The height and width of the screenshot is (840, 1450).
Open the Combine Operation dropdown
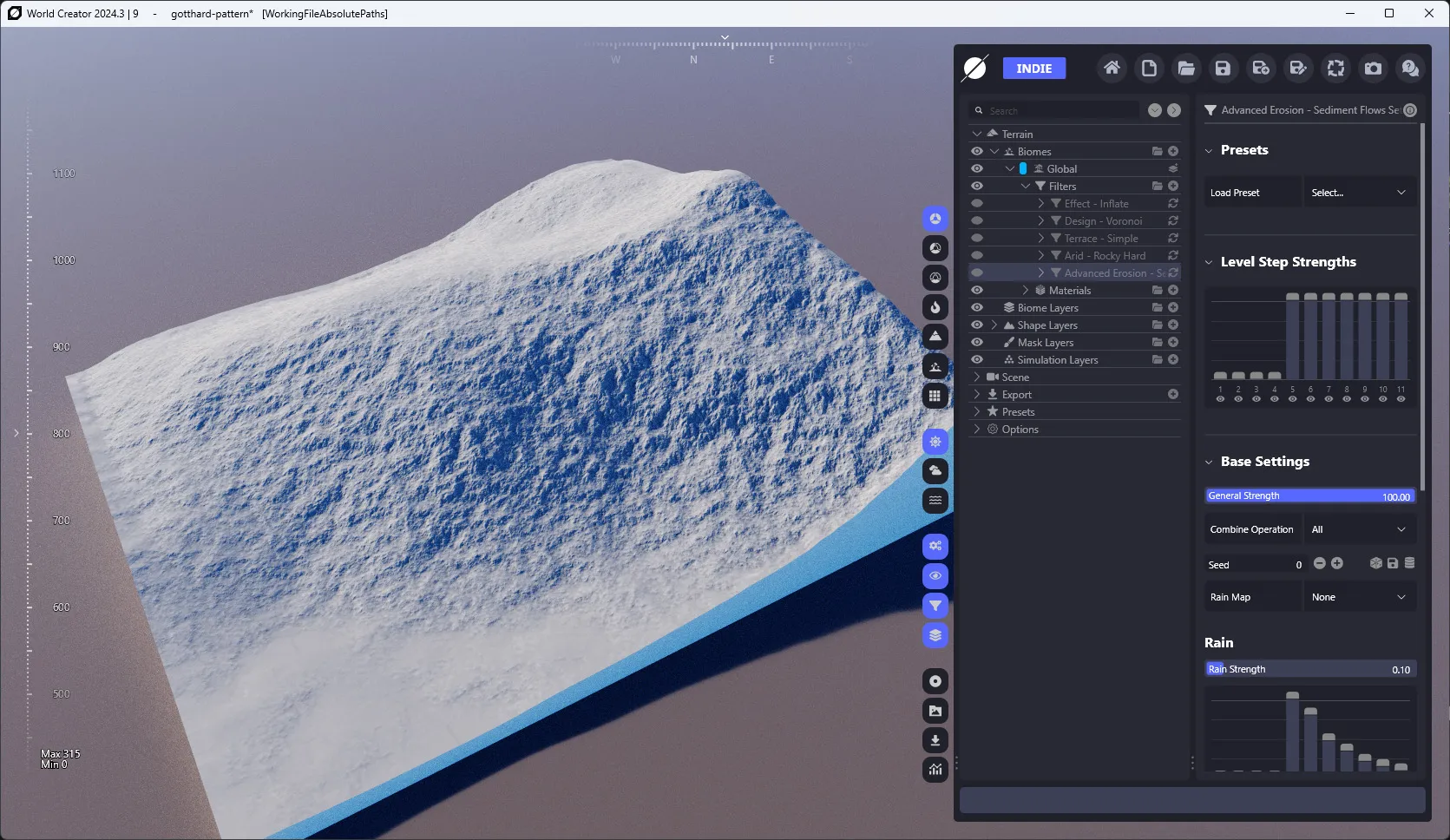click(x=1359, y=529)
